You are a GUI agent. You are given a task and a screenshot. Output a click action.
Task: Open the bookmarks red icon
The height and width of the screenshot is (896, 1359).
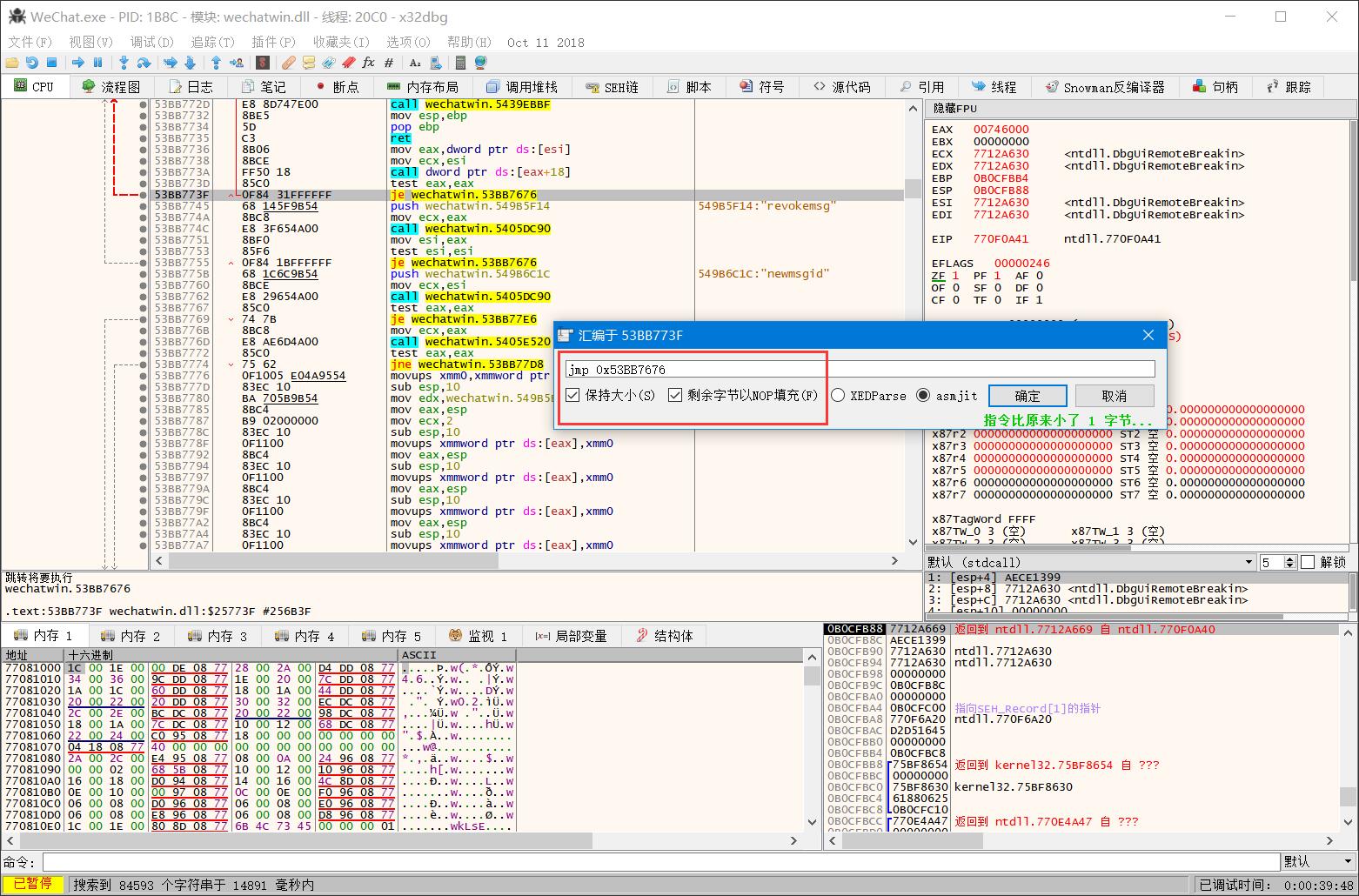click(x=348, y=63)
